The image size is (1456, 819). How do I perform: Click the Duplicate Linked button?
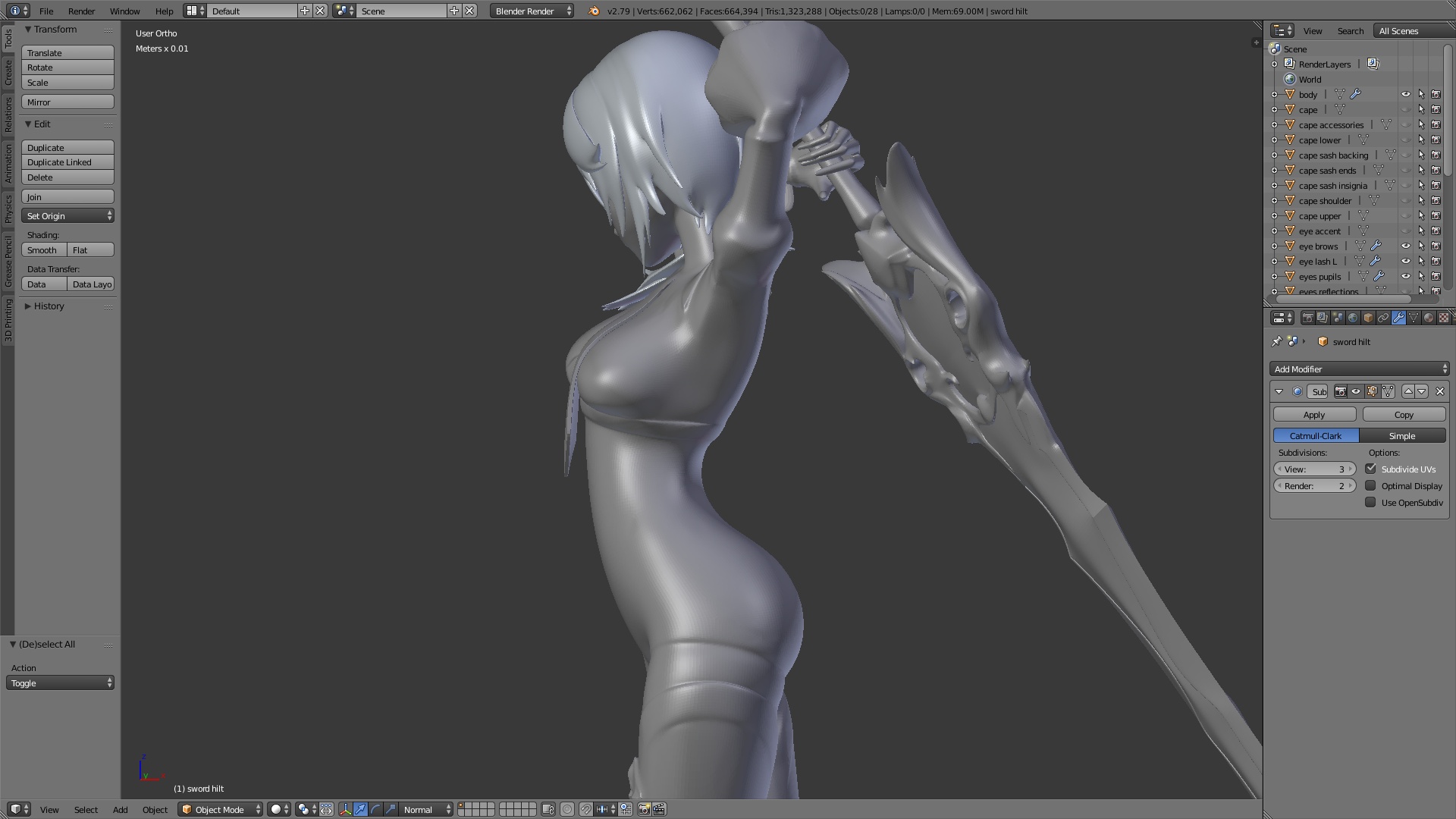pyautogui.click(x=67, y=162)
